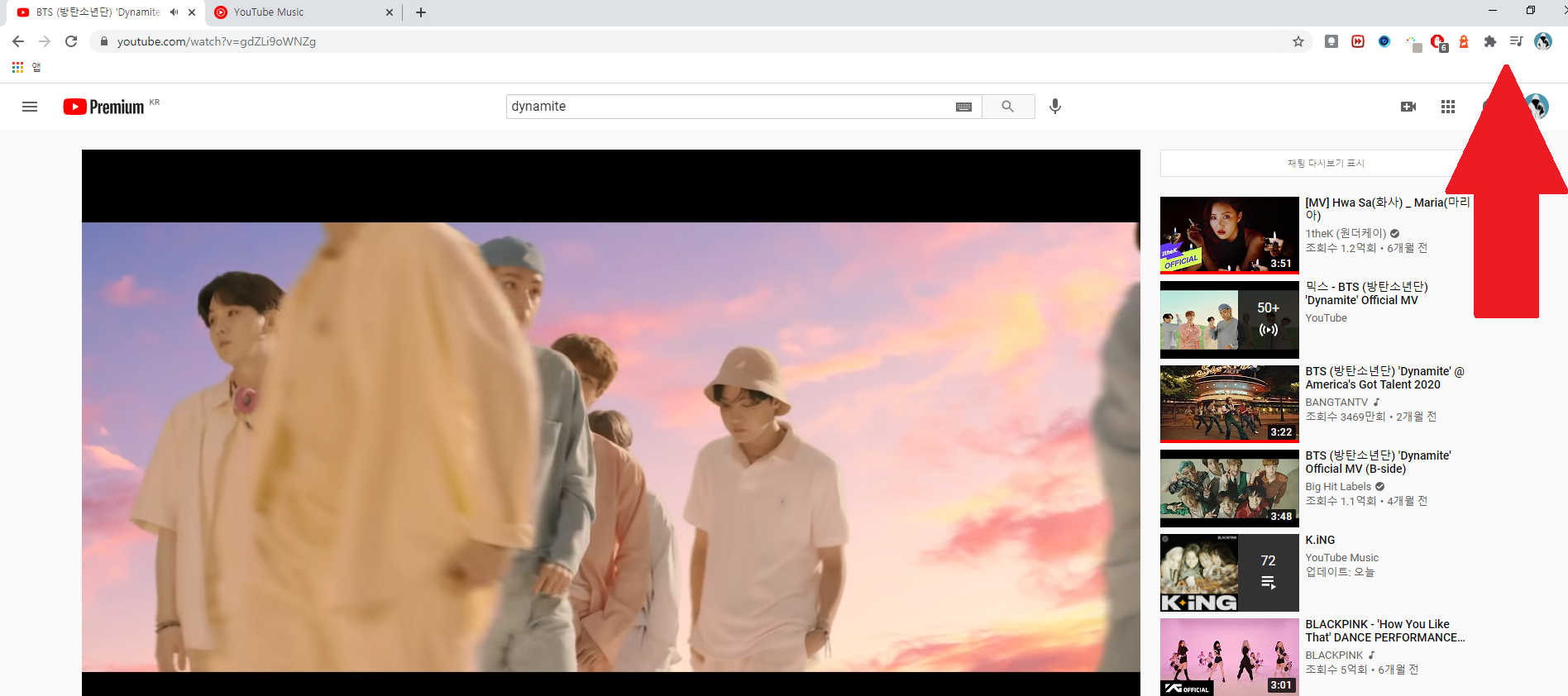
Task: Go back to the previous page
Action: pyautogui.click(x=18, y=41)
